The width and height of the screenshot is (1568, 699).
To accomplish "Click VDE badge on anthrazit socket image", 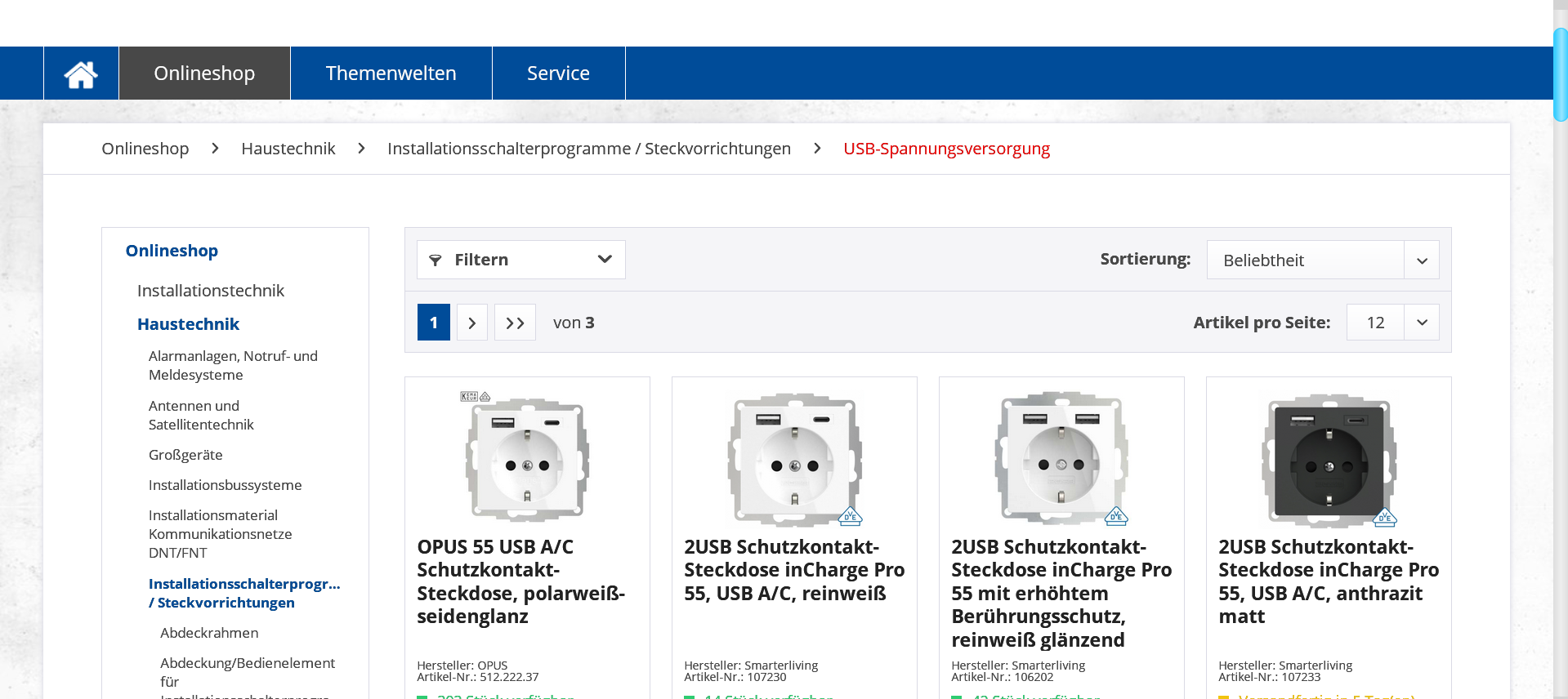I will [1384, 516].
